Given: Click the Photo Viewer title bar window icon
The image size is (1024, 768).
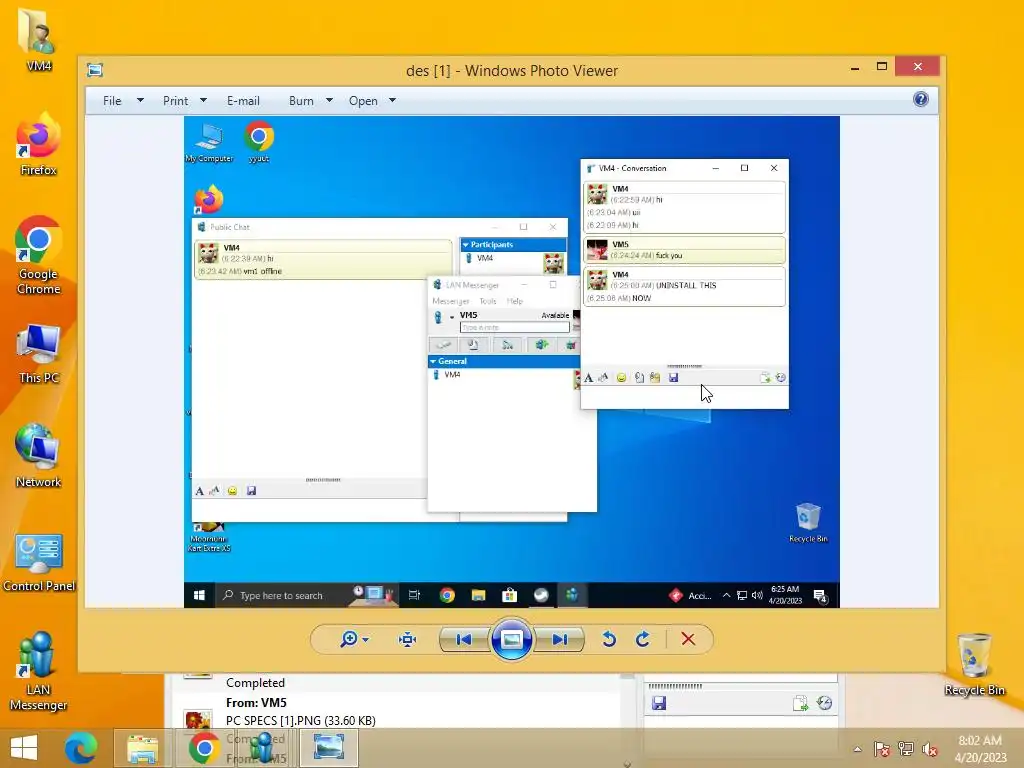Looking at the screenshot, I should point(95,70).
